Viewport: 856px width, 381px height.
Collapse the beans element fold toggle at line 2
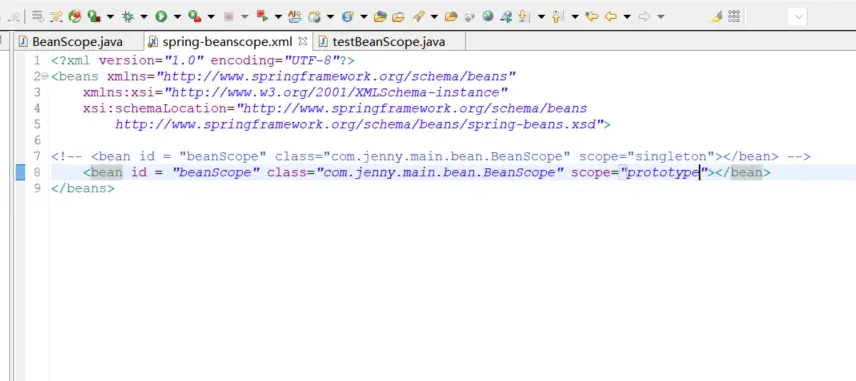(45, 76)
